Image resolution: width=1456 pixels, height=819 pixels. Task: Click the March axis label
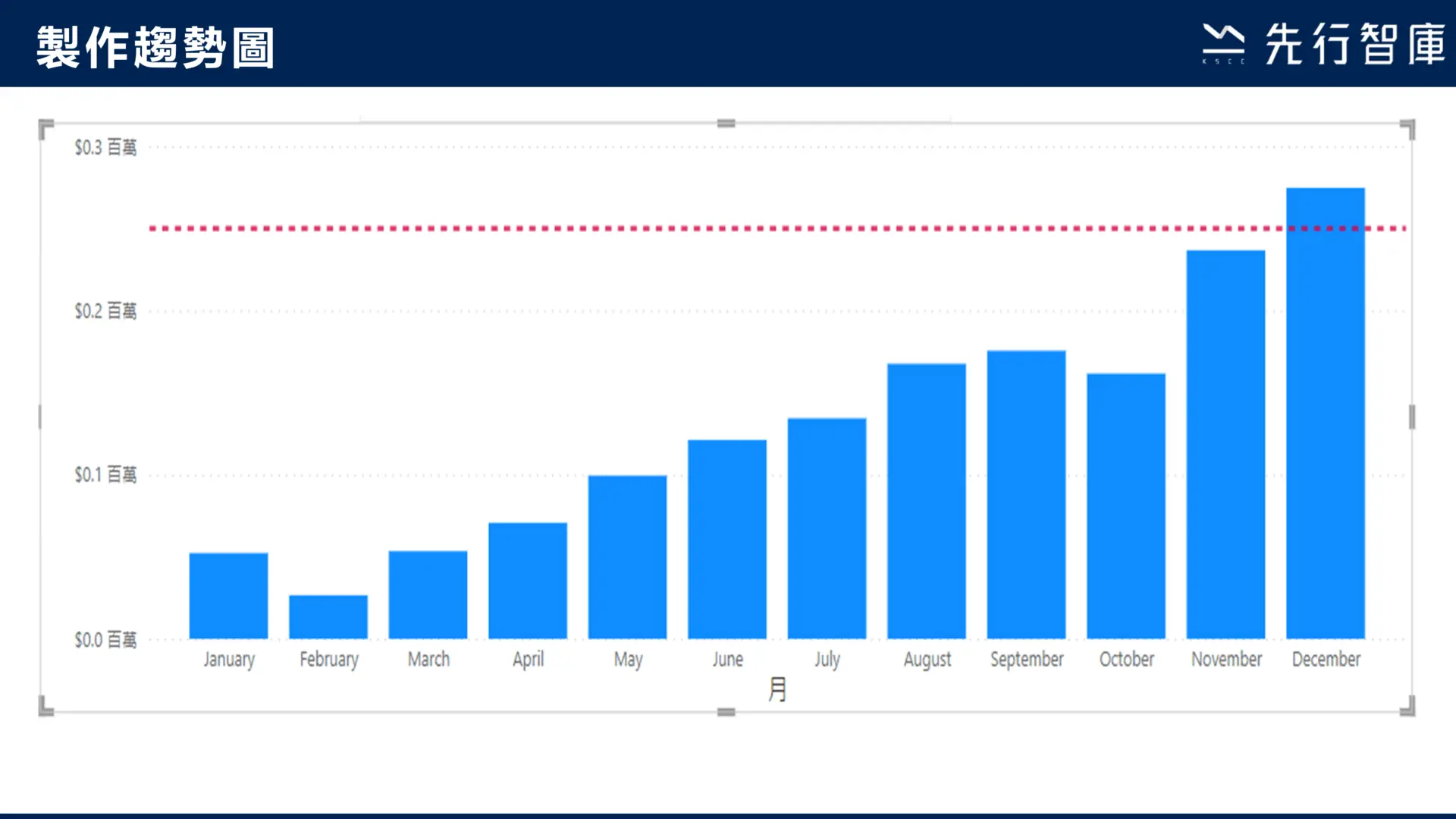point(428,659)
